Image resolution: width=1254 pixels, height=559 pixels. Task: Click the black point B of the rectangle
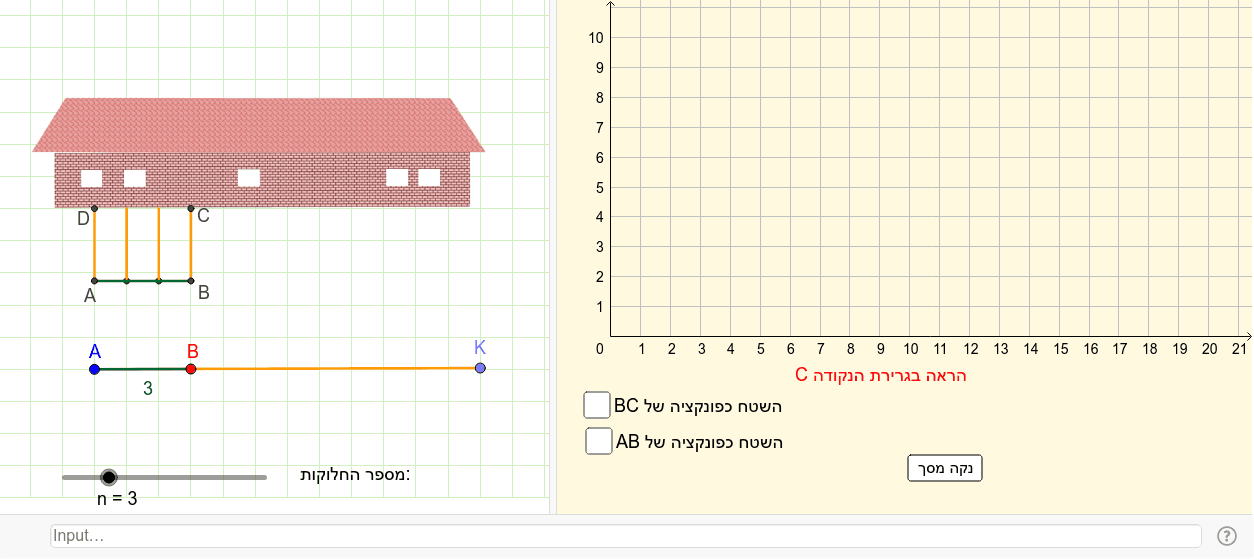tap(191, 281)
